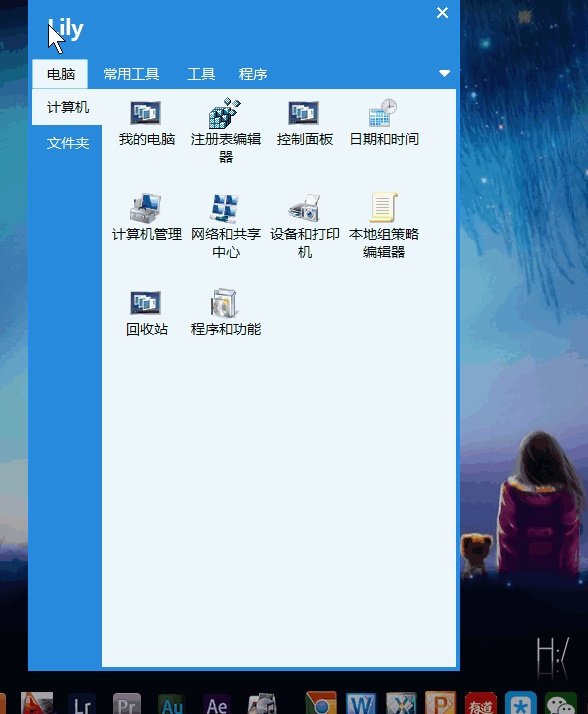Open the music media icon in dock

pyautogui.click(x=262, y=703)
